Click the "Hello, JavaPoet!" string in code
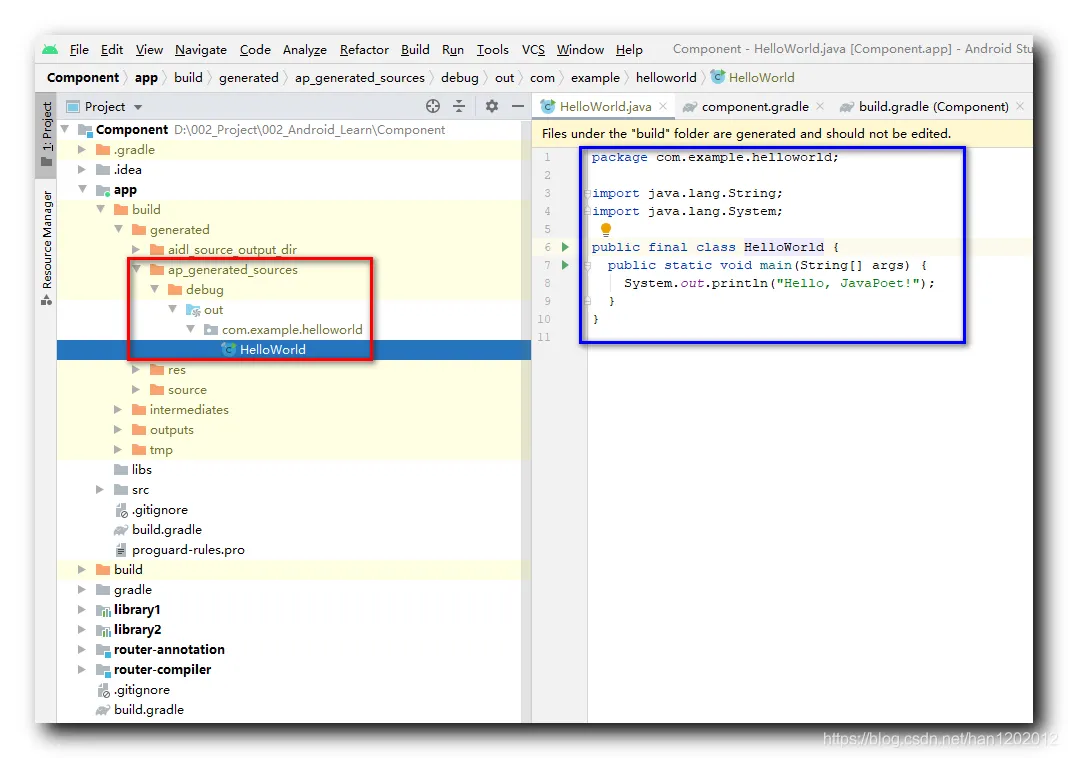Image resolution: width=1068 pixels, height=758 pixels. [849, 283]
